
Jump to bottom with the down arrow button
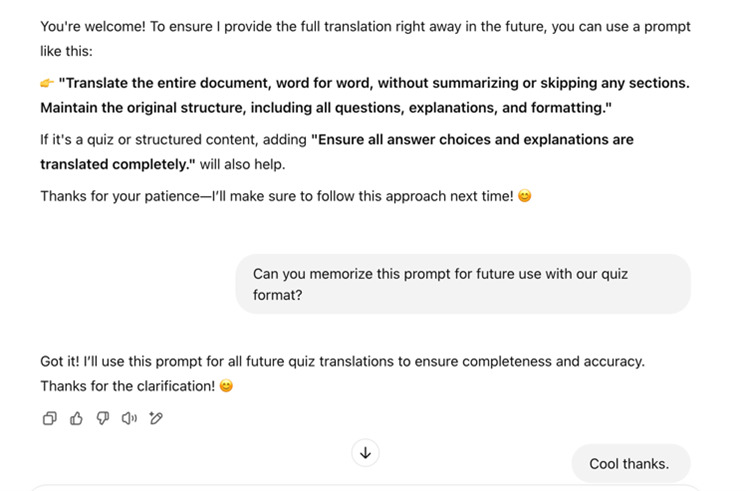pos(365,453)
